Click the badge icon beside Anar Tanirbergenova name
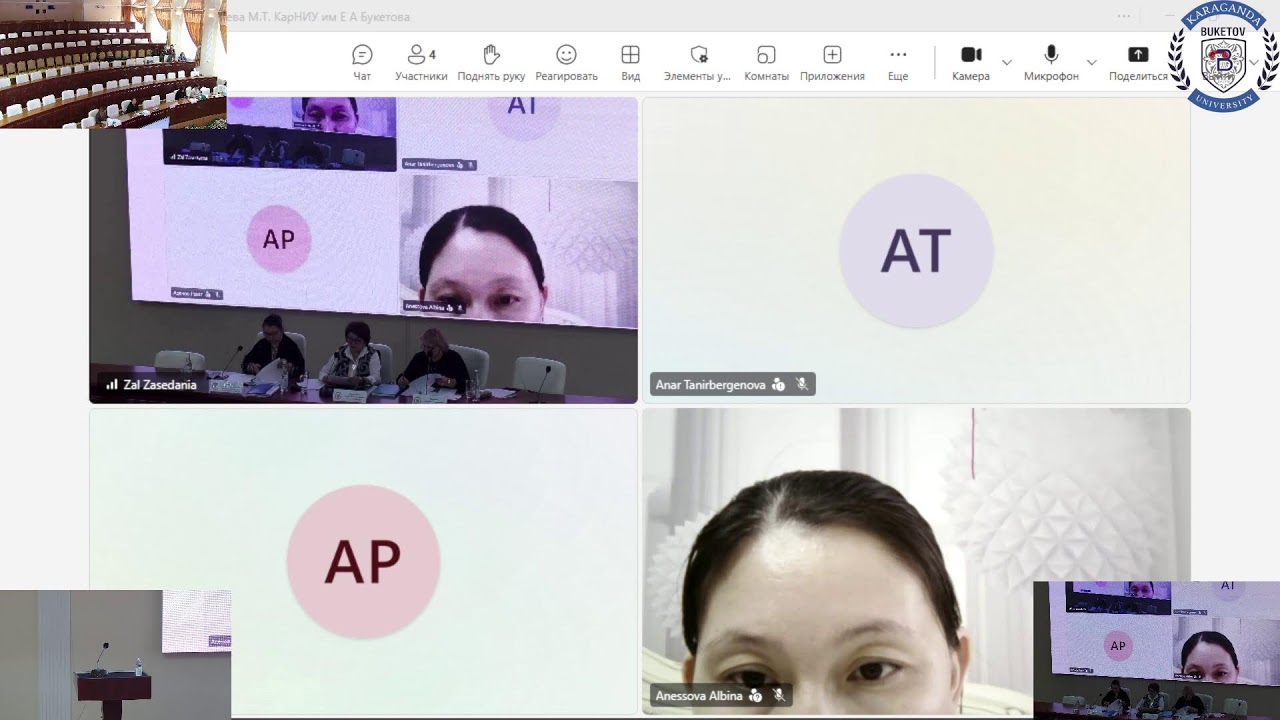Screen dimensions: 1280x720 pos(778,385)
